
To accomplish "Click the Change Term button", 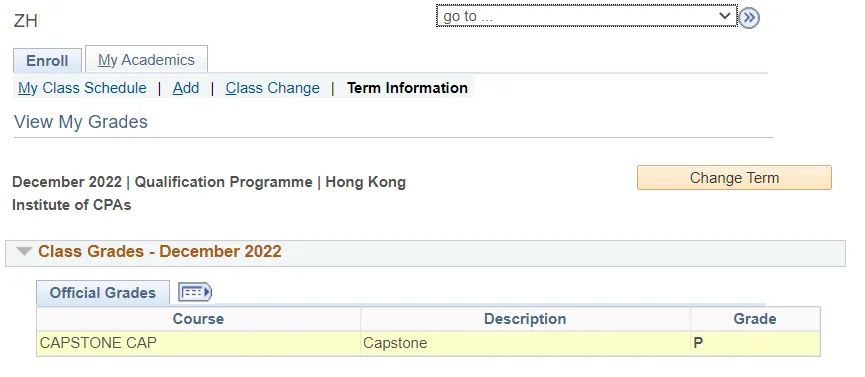I will [x=734, y=178].
